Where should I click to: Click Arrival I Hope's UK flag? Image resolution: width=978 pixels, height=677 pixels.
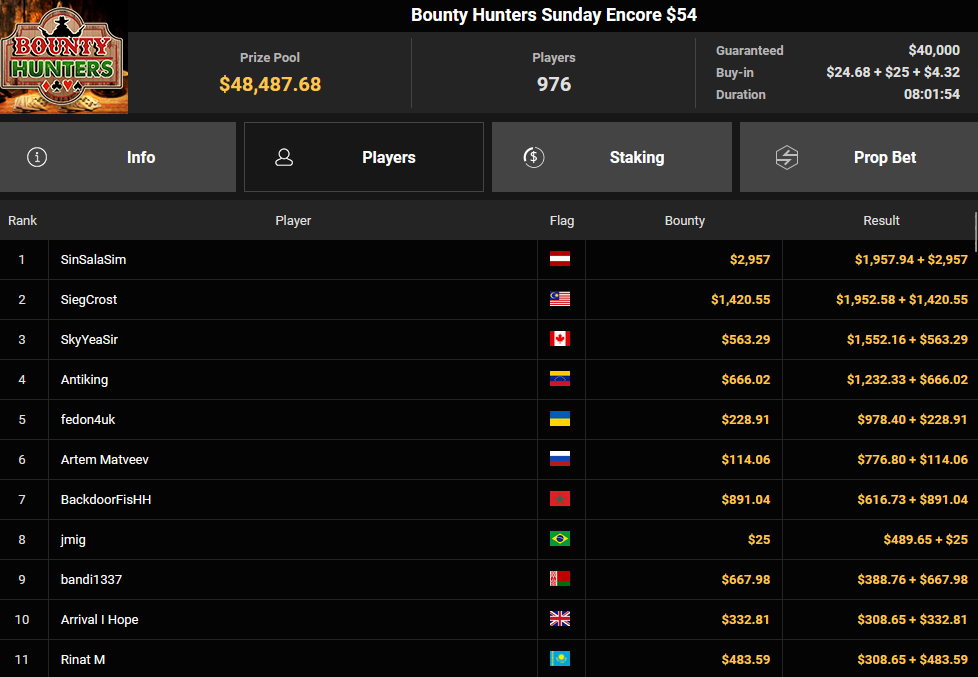click(559, 618)
